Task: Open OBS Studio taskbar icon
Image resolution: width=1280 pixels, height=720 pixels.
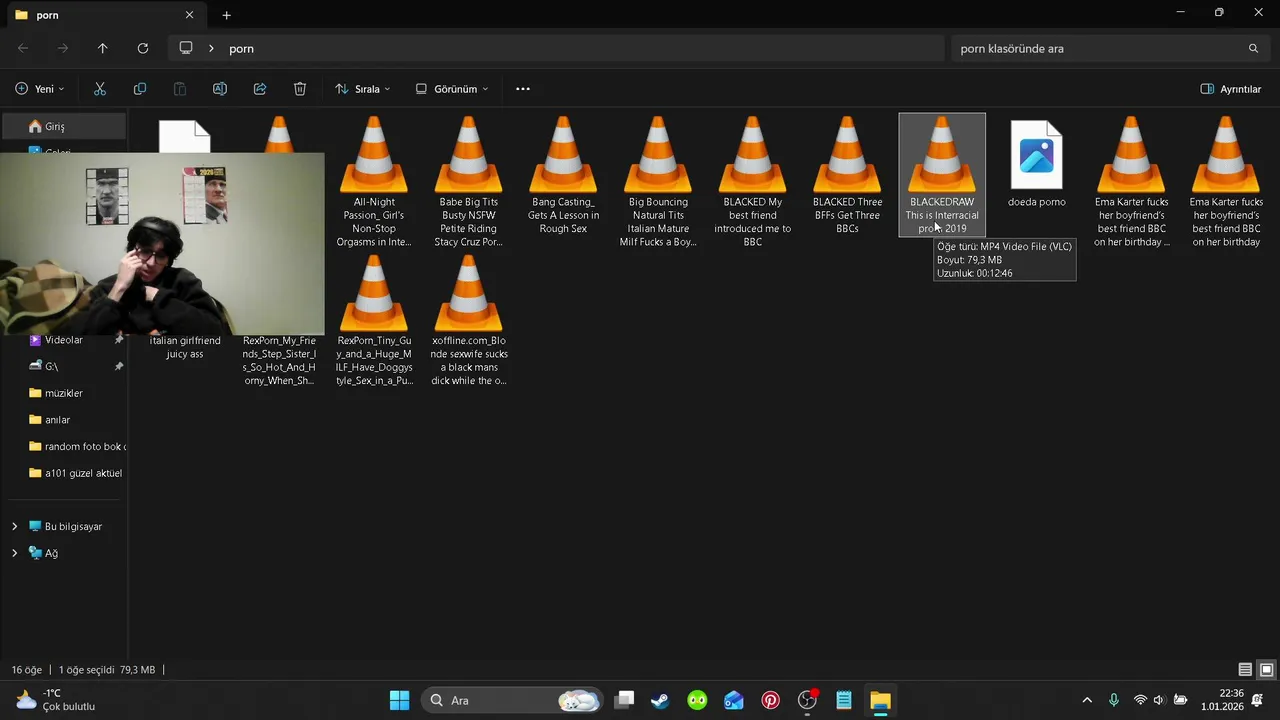Action: click(807, 700)
